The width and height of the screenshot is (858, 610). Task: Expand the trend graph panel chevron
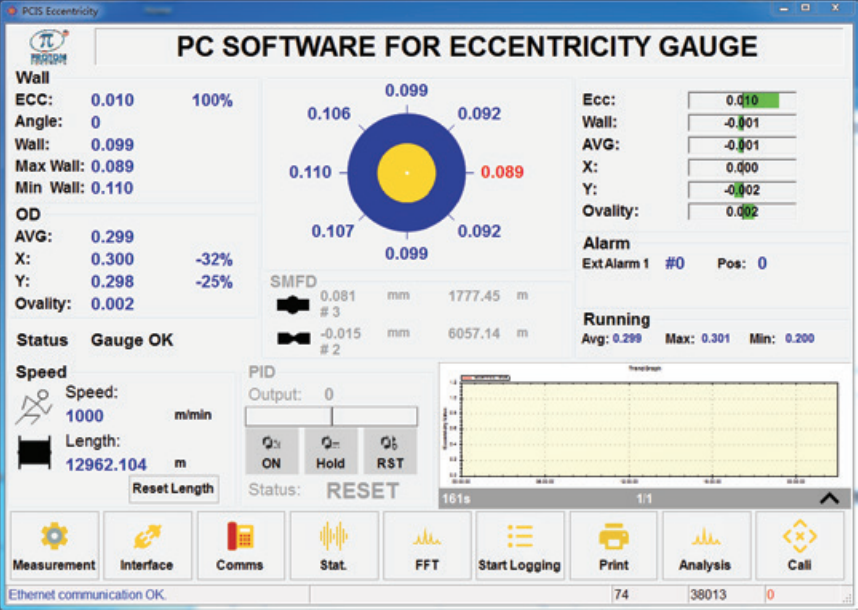[827, 497]
